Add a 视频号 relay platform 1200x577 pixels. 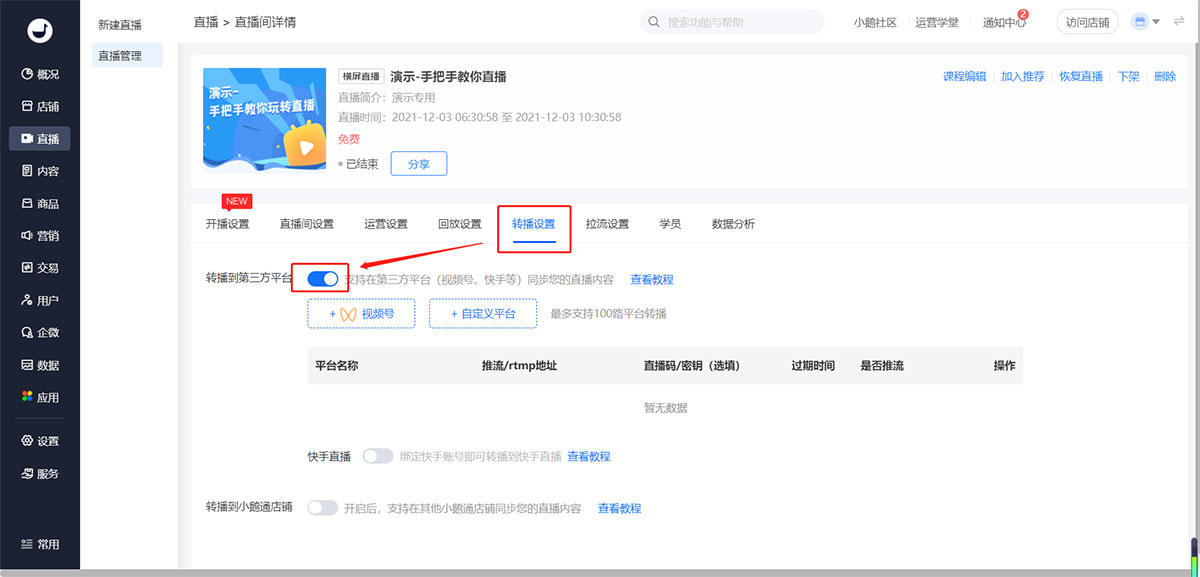pos(361,314)
